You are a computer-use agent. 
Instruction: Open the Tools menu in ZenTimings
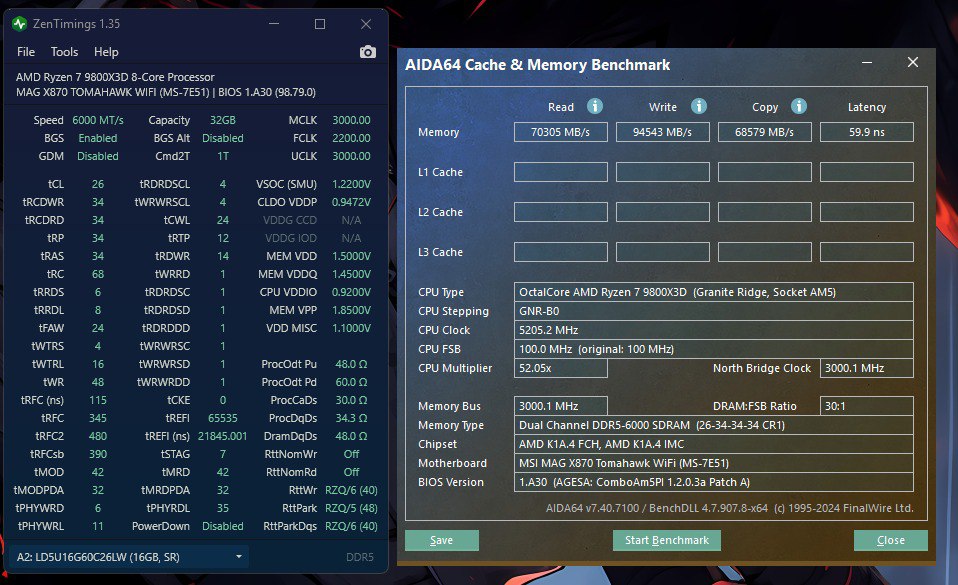click(64, 52)
